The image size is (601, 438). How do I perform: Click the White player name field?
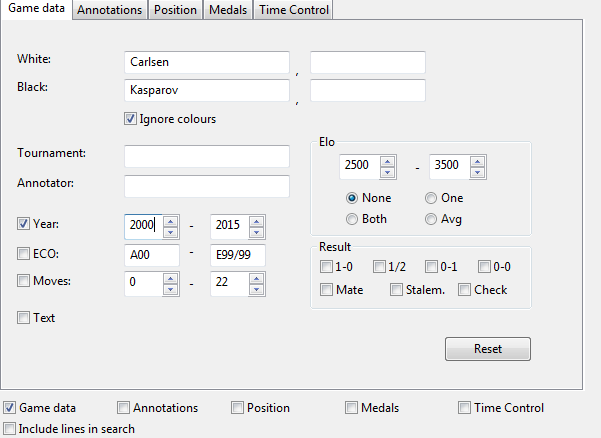point(207,63)
